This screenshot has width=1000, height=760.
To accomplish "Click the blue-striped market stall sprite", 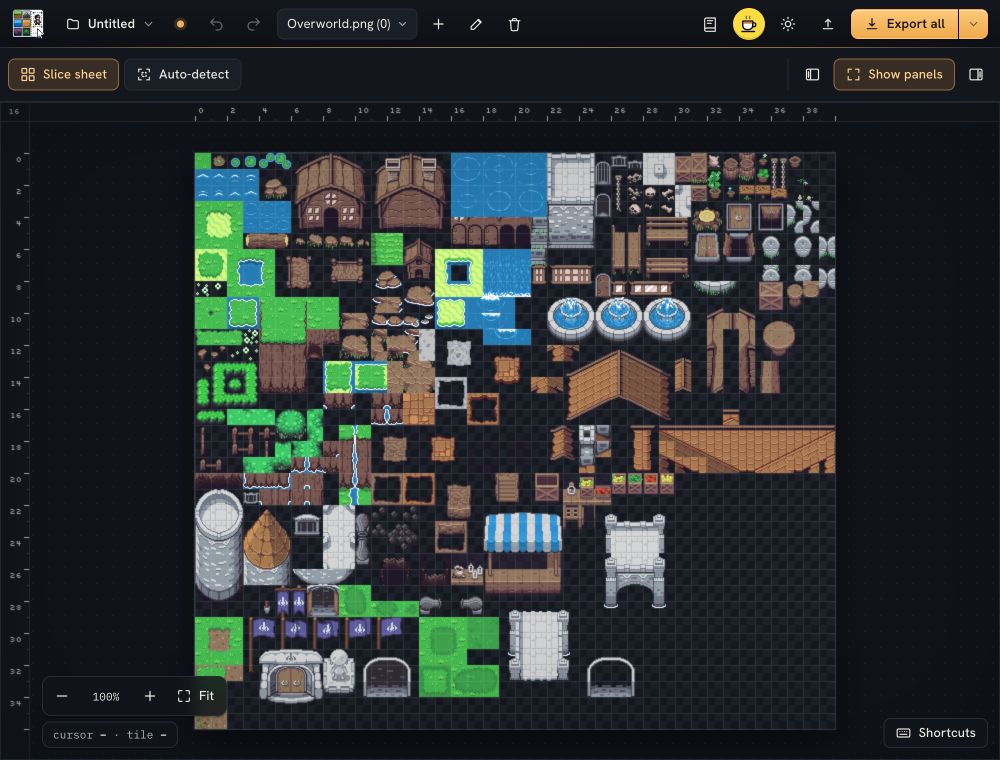I will coord(523,553).
